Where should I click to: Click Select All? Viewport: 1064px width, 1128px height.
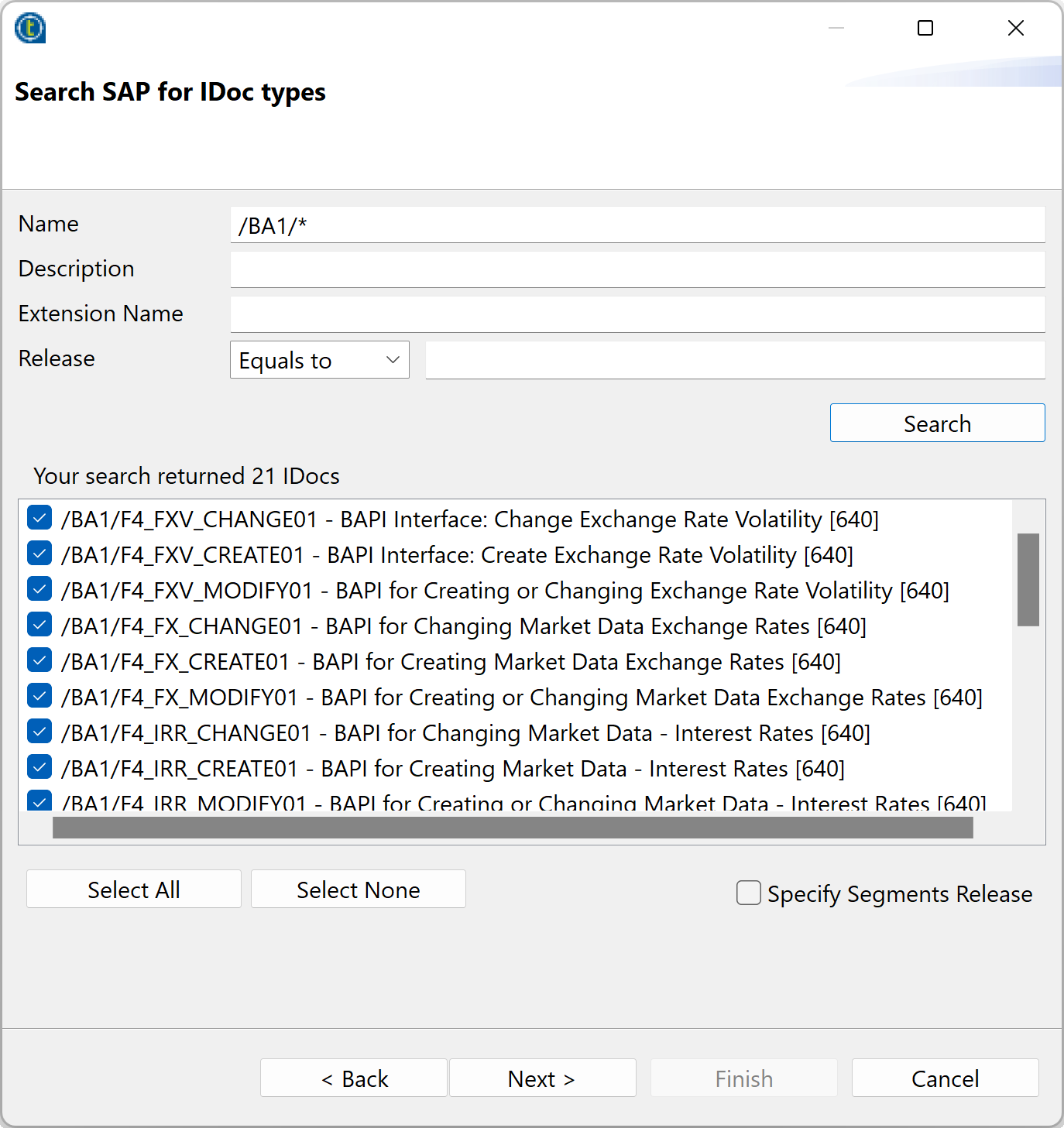coord(132,889)
